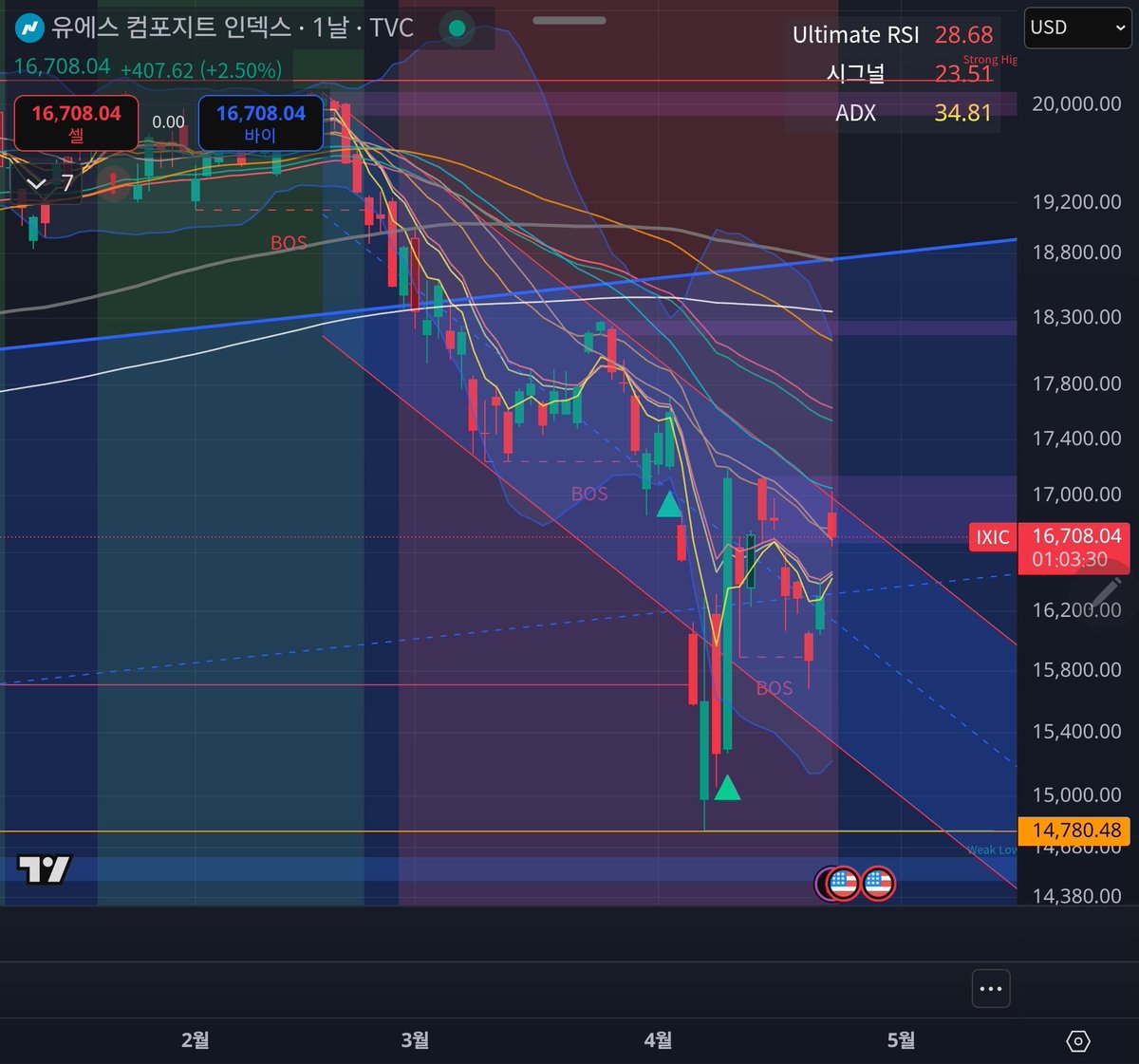Click the green market-open status dot
The image size is (1139, 1064).
[x=457, y=29]
